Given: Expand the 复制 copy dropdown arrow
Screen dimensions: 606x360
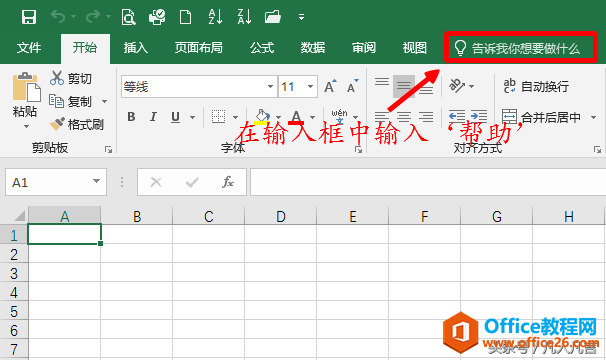Looking at the screenshot, I should 104,102.
